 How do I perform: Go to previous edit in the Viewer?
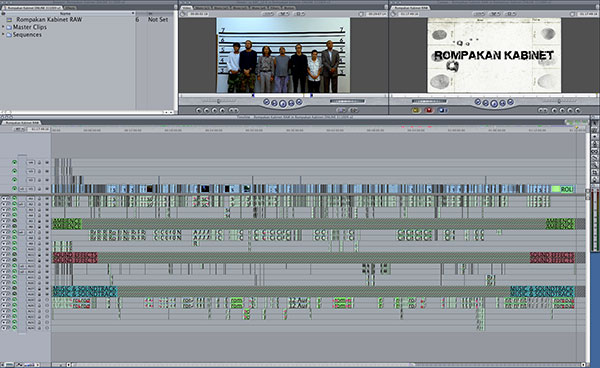(267, 102)
